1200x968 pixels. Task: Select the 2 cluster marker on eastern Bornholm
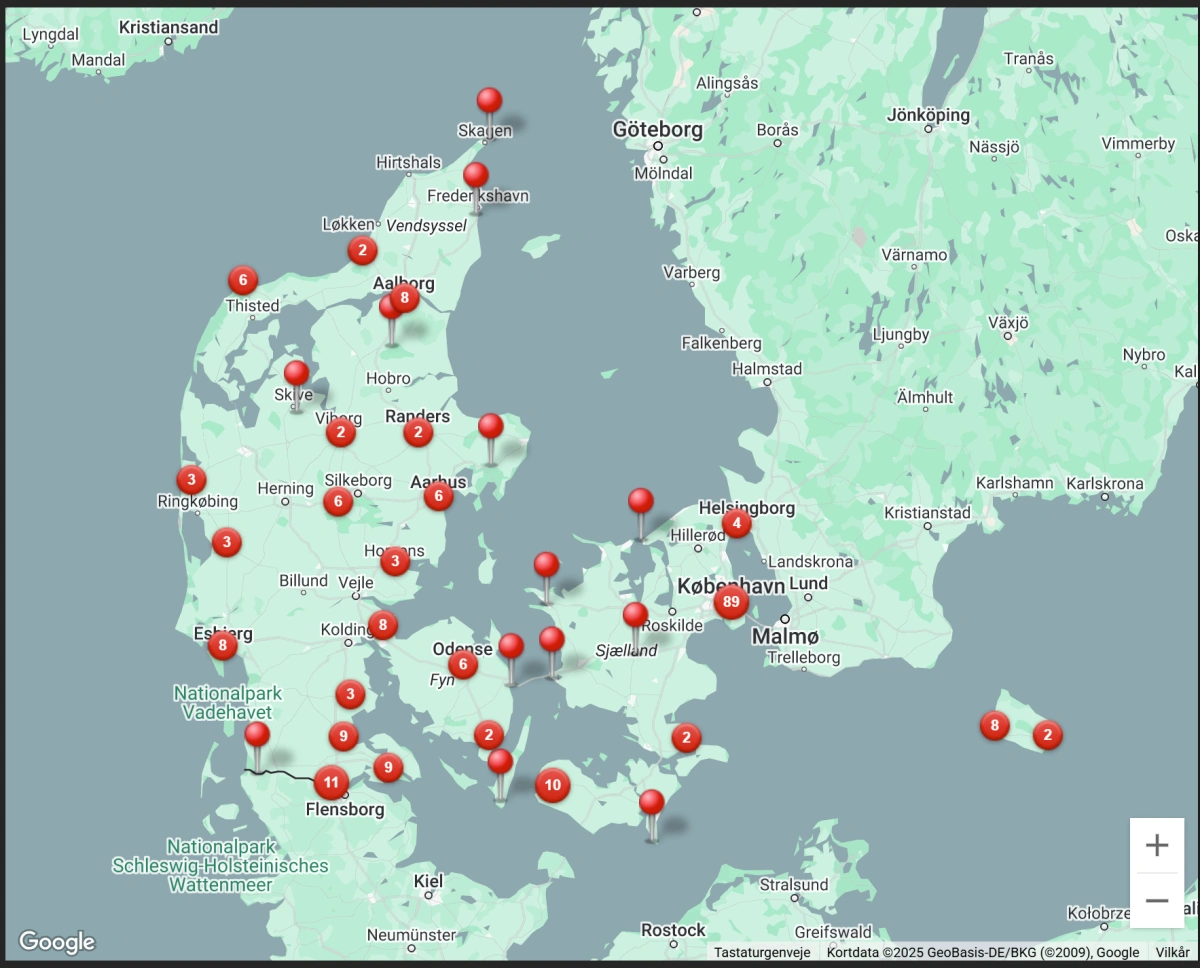click(1047, 735)
